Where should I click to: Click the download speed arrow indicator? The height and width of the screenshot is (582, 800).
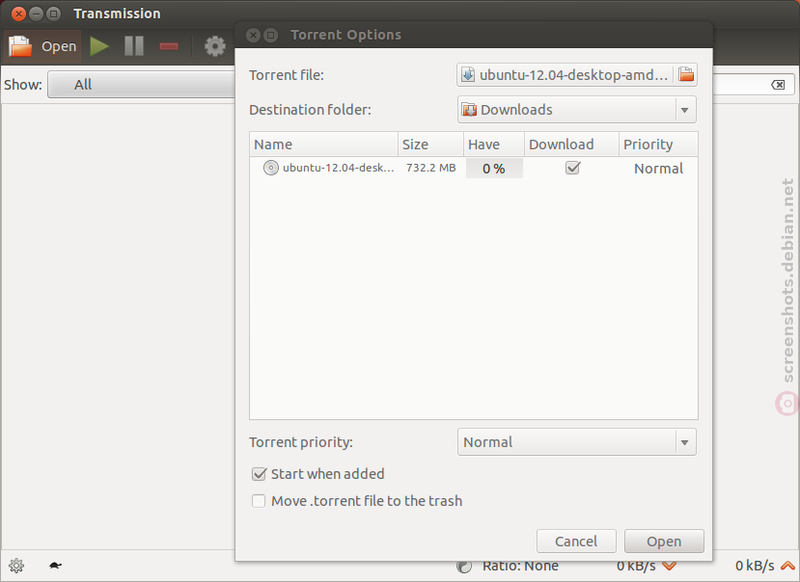coord(669,566)
